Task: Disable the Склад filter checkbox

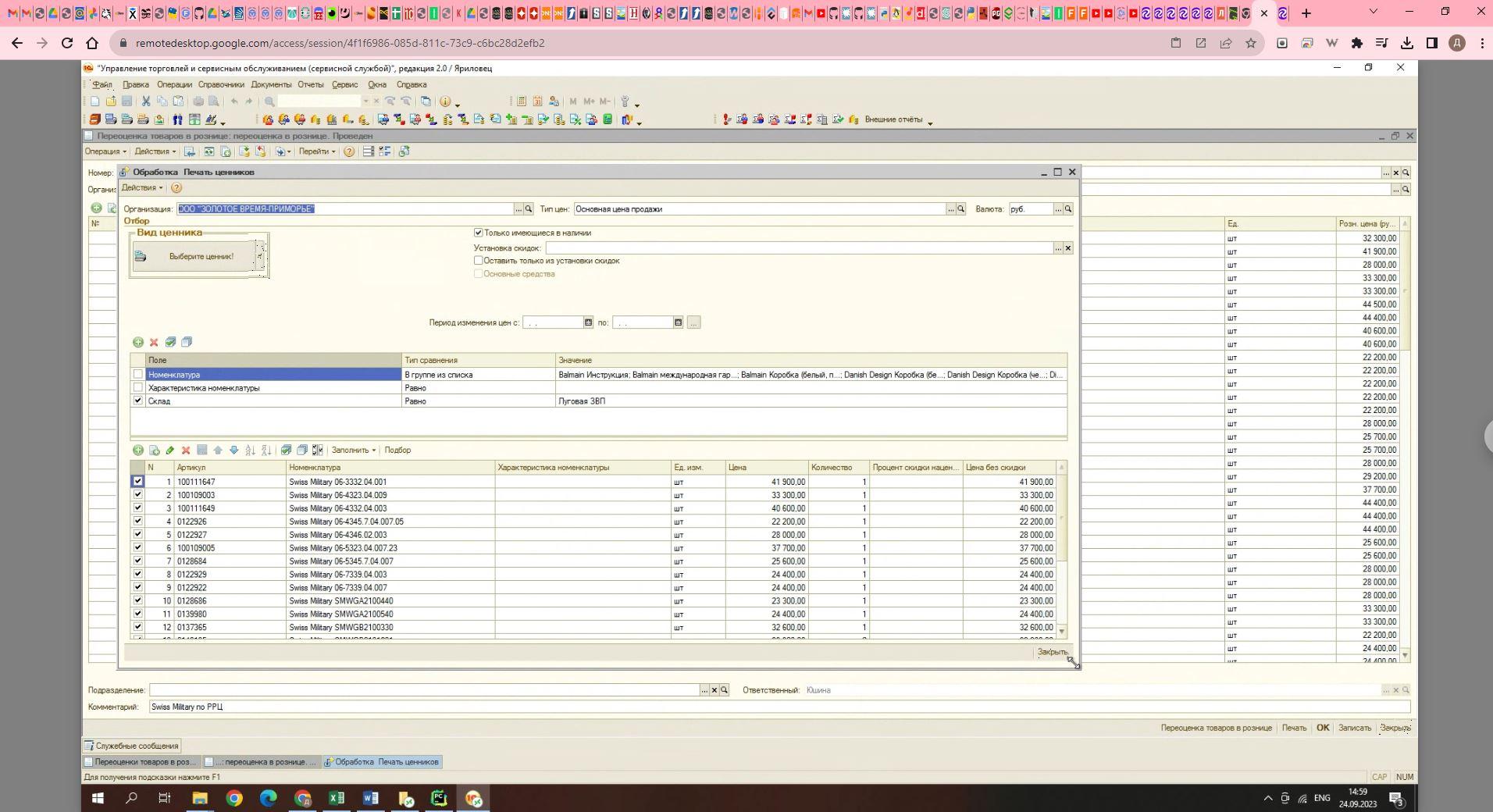Action: (138, 401)
